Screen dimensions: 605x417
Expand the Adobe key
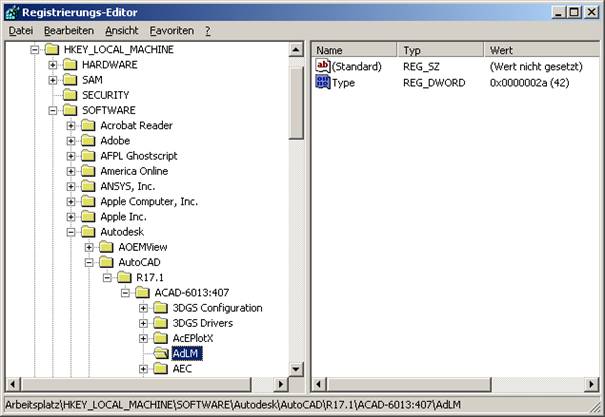click(71, 141)
